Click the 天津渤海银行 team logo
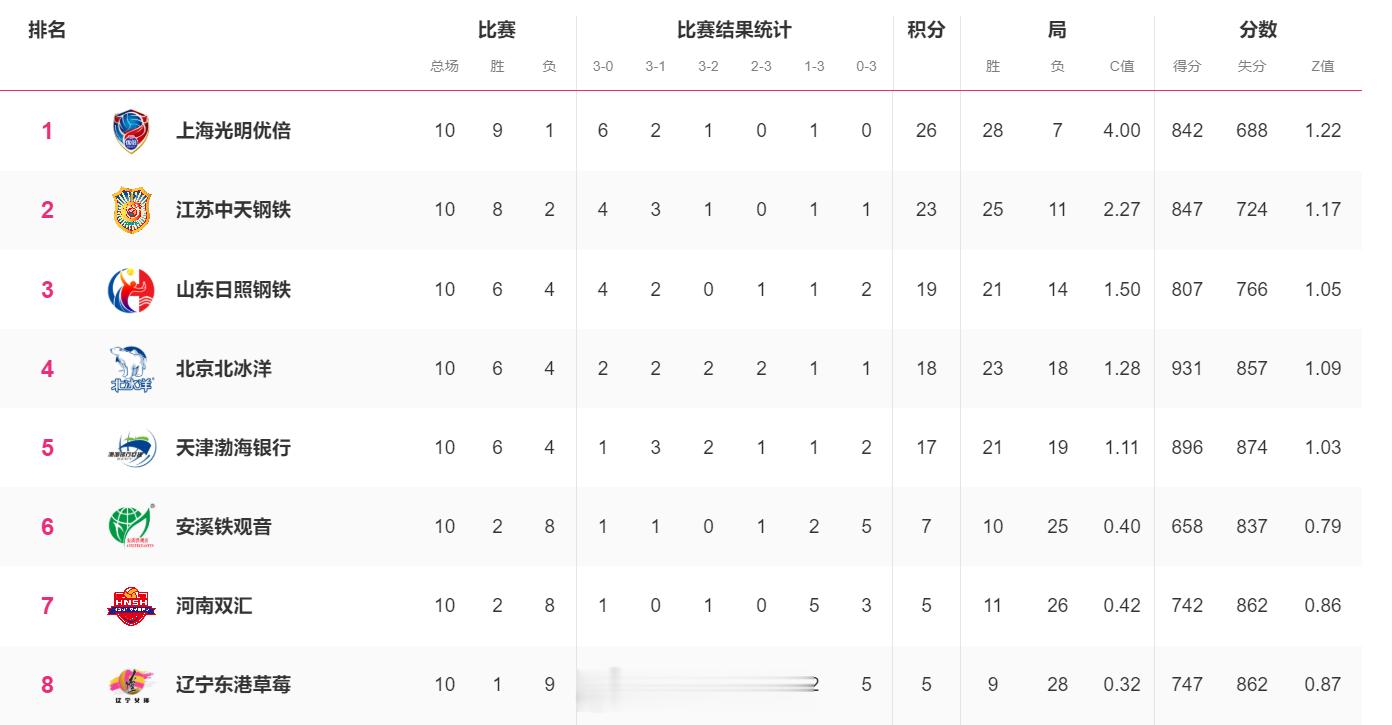The image size is (1392, 725). click(131, 447)
